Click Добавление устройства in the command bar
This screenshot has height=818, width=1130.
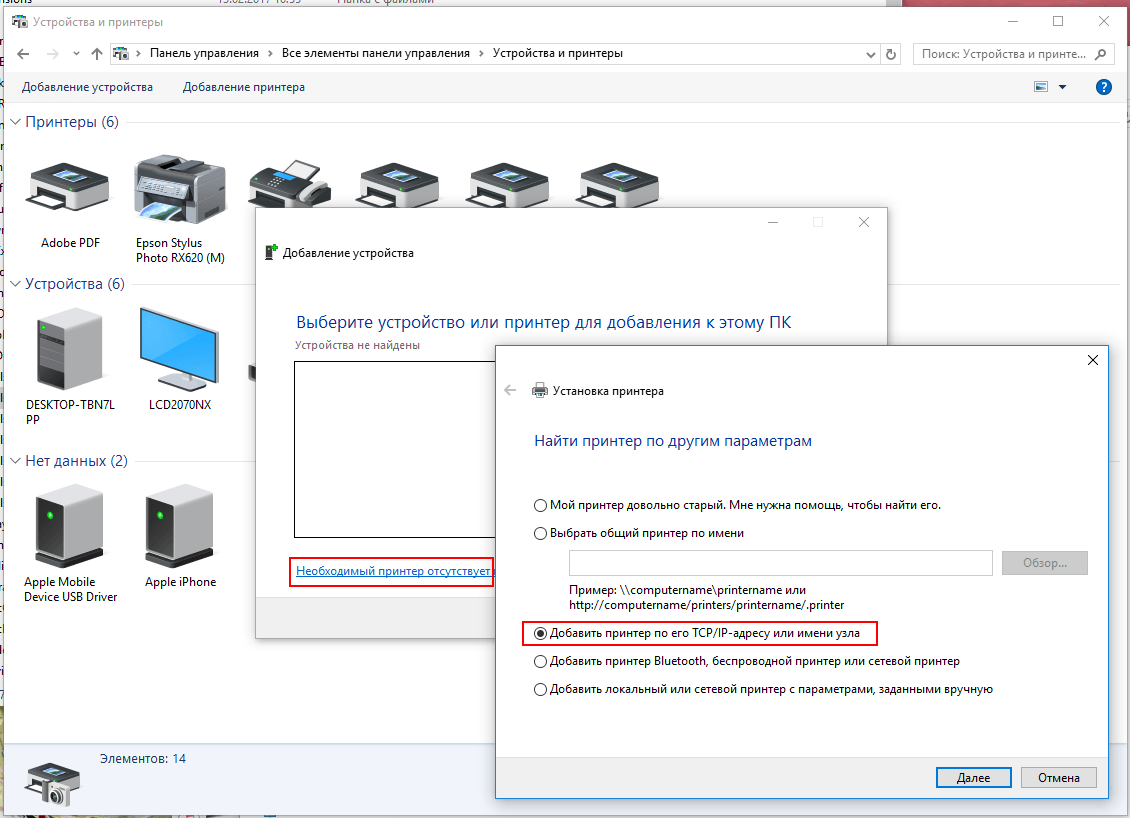[x=87, y=87]
